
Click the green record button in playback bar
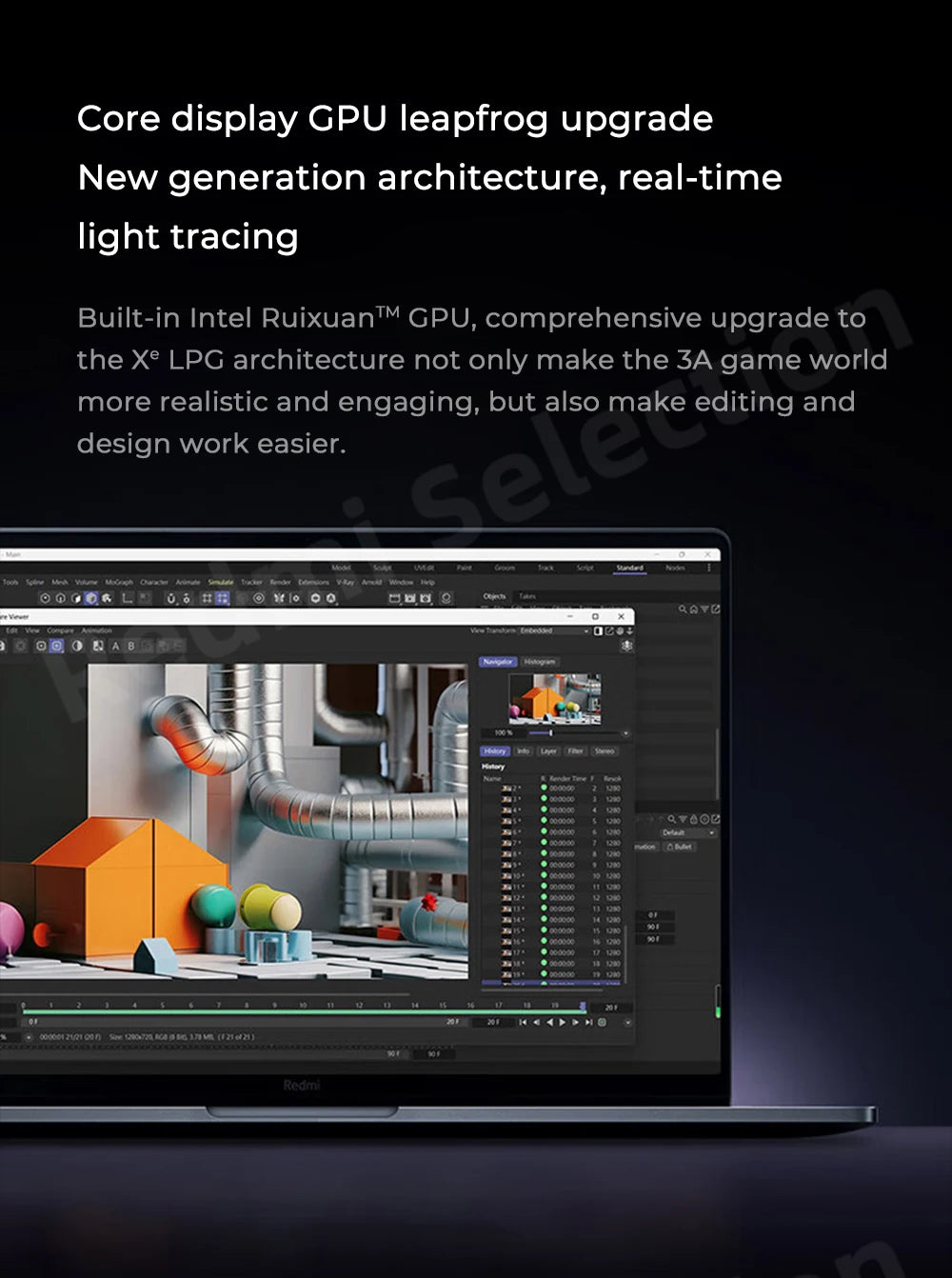602,1022
